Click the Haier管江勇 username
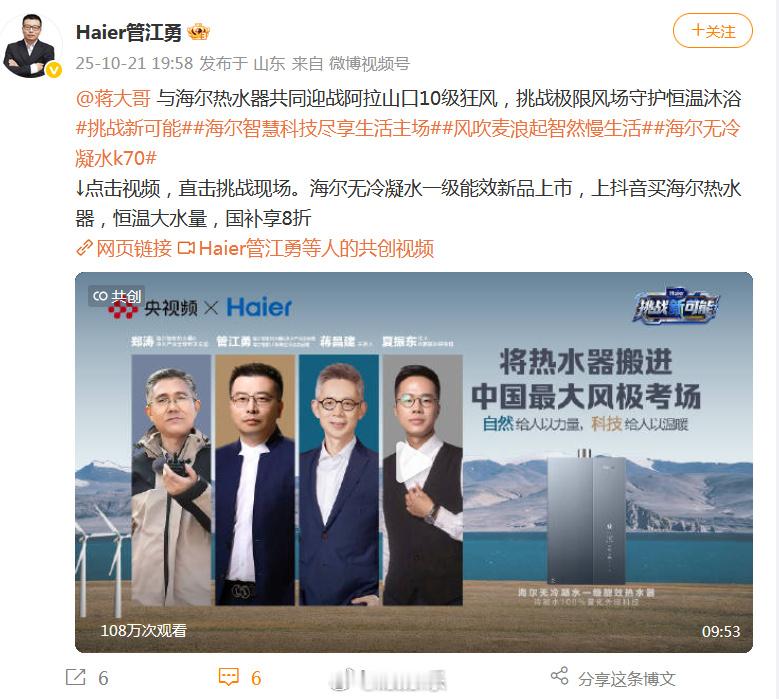This screenshot has height=699, width=779. pyautogui.click(x=128, y=32)
